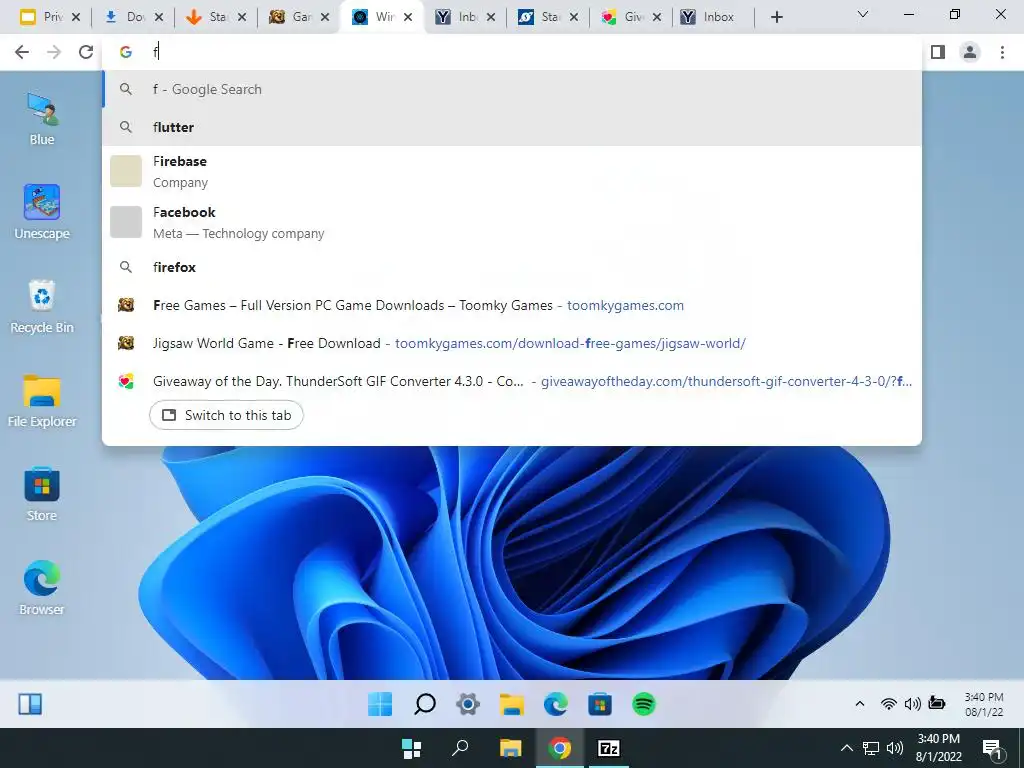The width and height of the screenshot is (1024, 768).
Task: Open Chrome's three-dot menu
Action: click(x=1002, y=52)
